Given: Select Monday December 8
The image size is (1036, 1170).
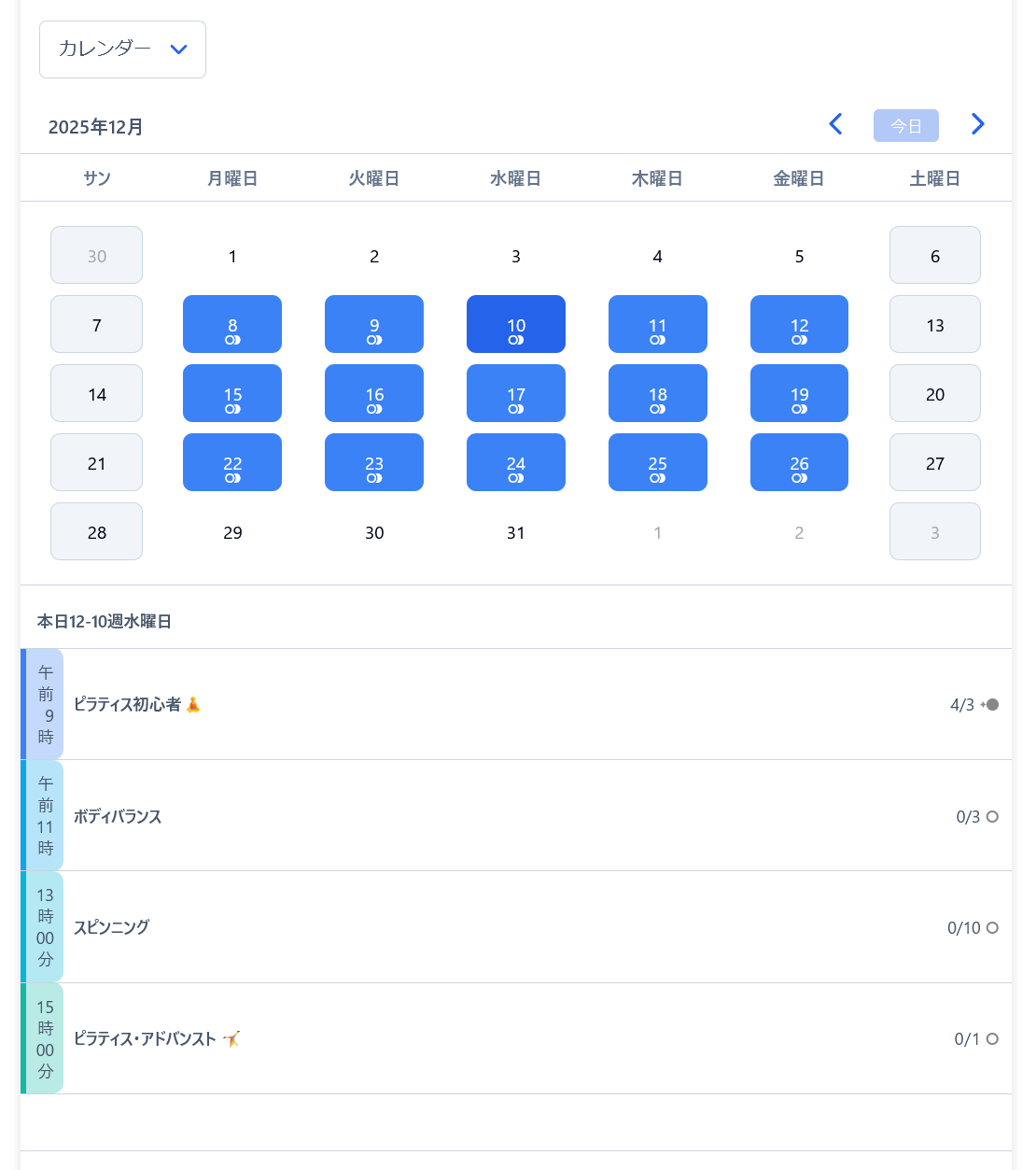Looking at the screenshot, I should tap(232, 324).
